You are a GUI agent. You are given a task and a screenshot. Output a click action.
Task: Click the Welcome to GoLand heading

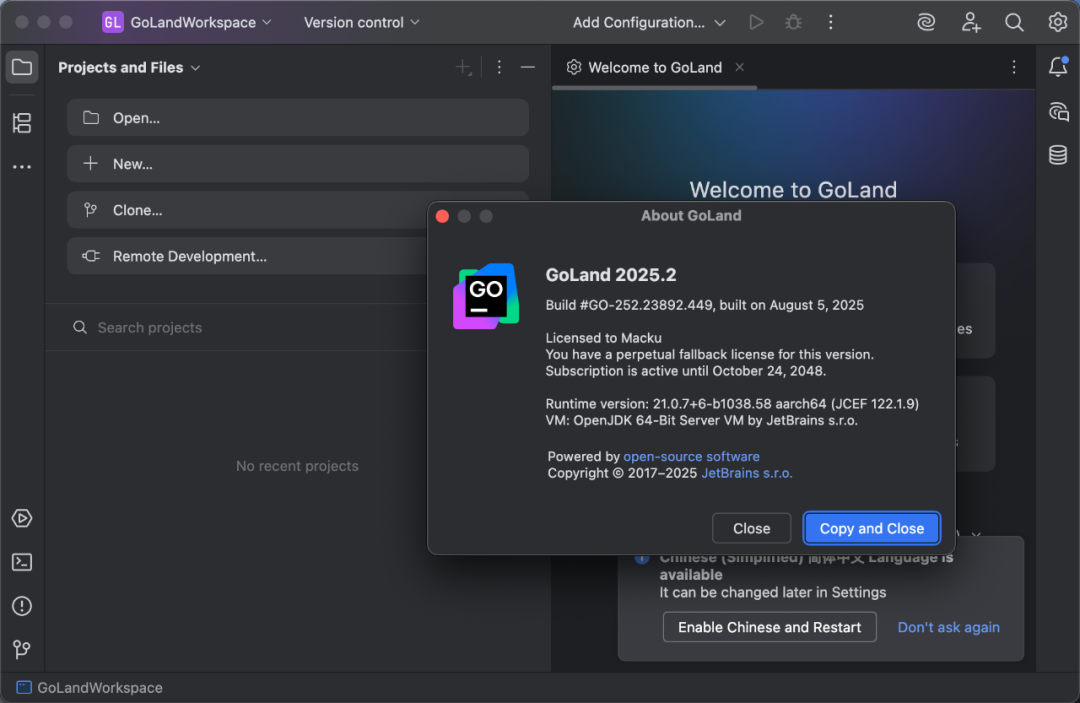[x=793, y=190]
